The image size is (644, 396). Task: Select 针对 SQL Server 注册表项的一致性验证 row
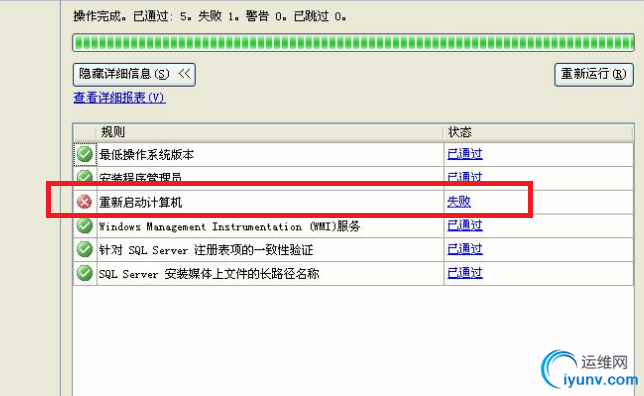click(353, 250)
